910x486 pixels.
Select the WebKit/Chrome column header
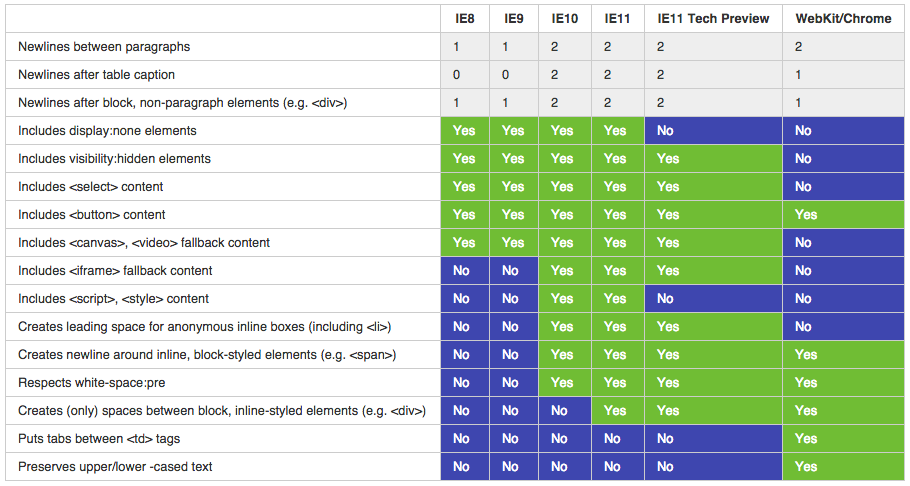(843, 19)
